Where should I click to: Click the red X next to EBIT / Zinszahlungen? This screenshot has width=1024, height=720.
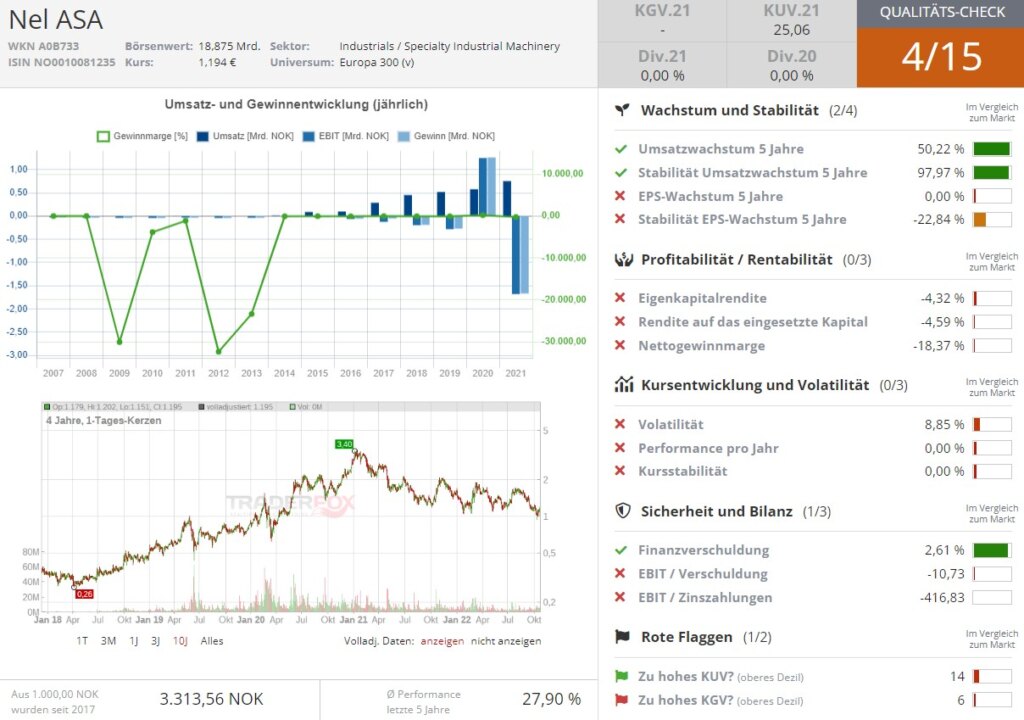(620, 597)
